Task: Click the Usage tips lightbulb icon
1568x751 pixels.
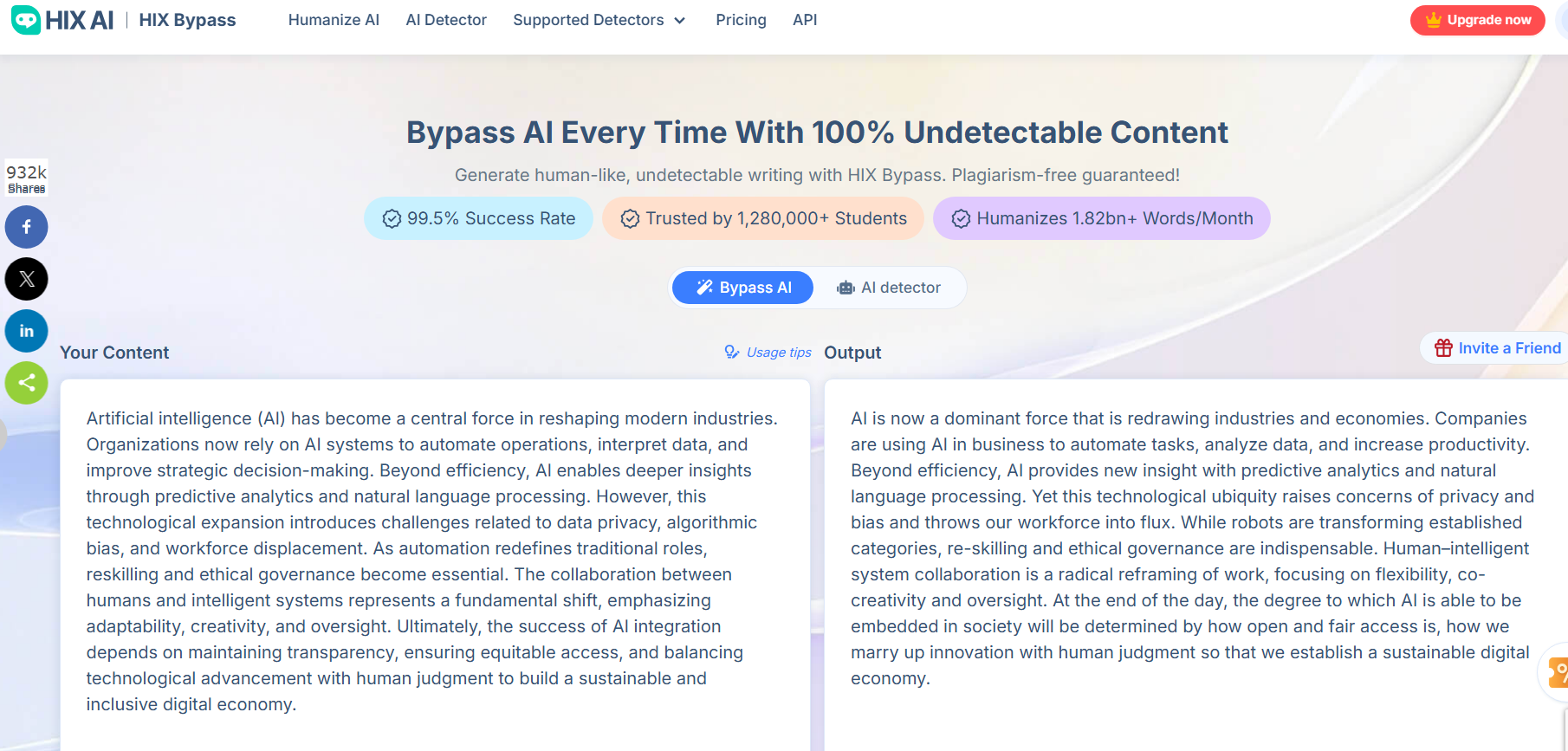Action: pyautogui.click(x=732, y=352)
